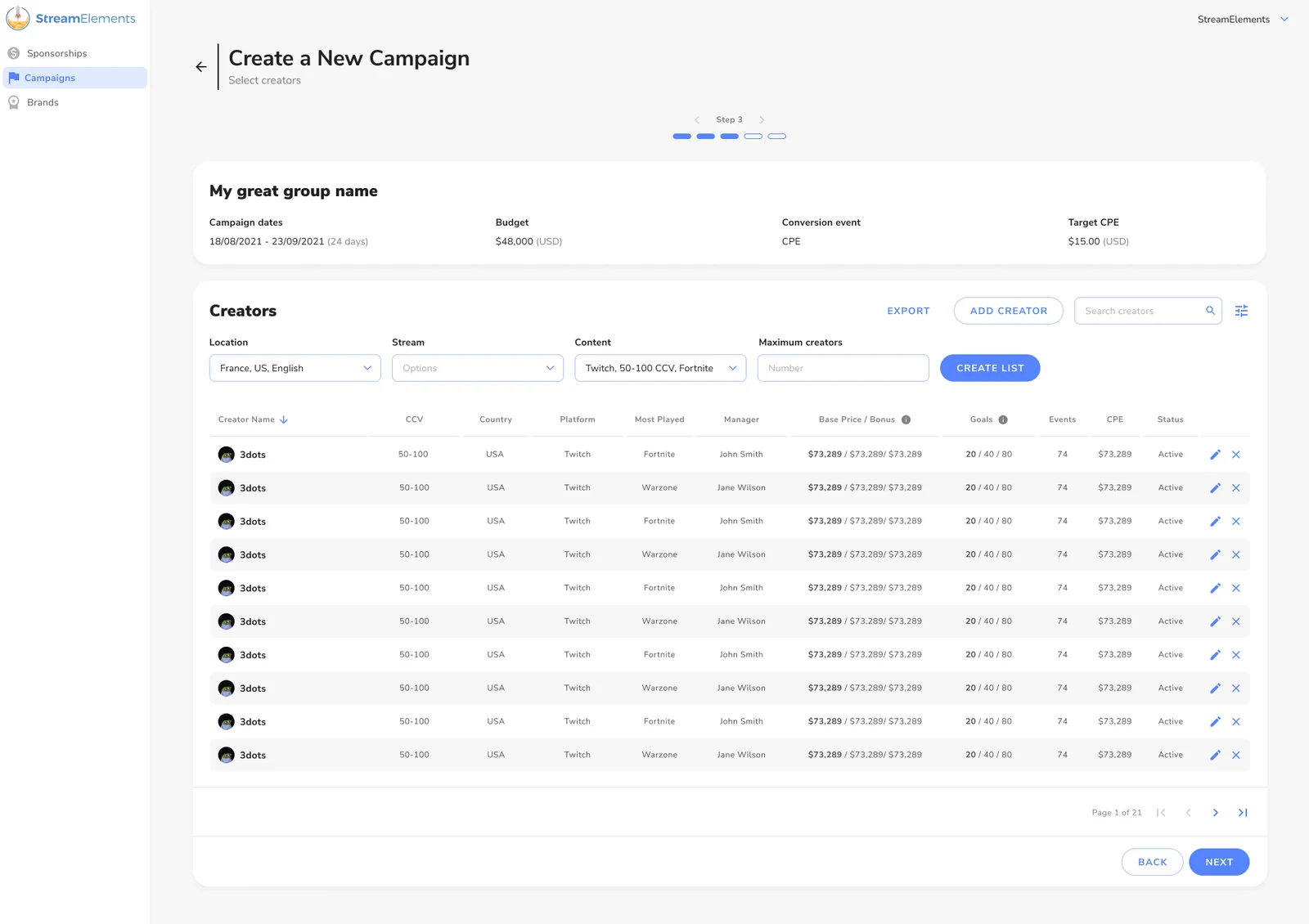Focus the Maximum creators Number field

(843, 368)
